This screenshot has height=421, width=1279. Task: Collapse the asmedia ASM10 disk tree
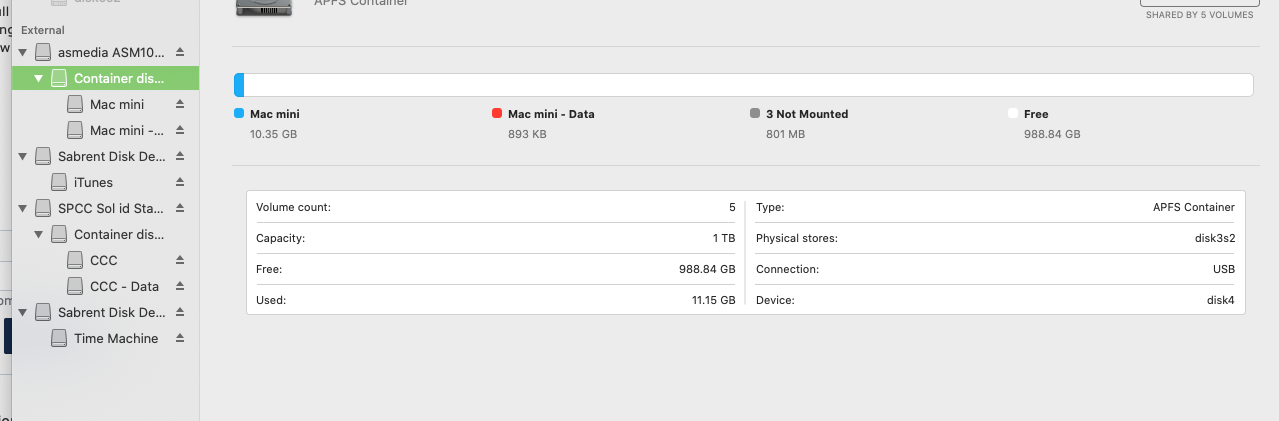pyautogui.click(x=22, y=52)
